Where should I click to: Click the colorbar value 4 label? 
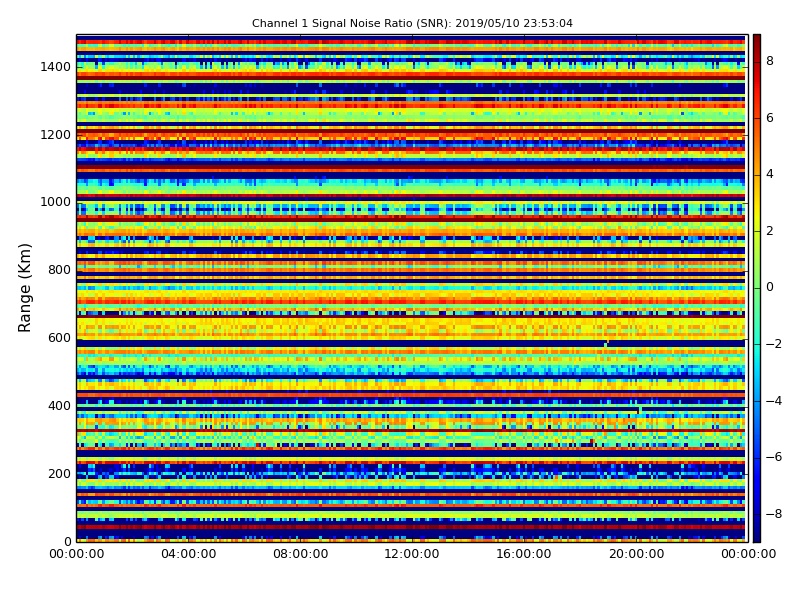770,174
